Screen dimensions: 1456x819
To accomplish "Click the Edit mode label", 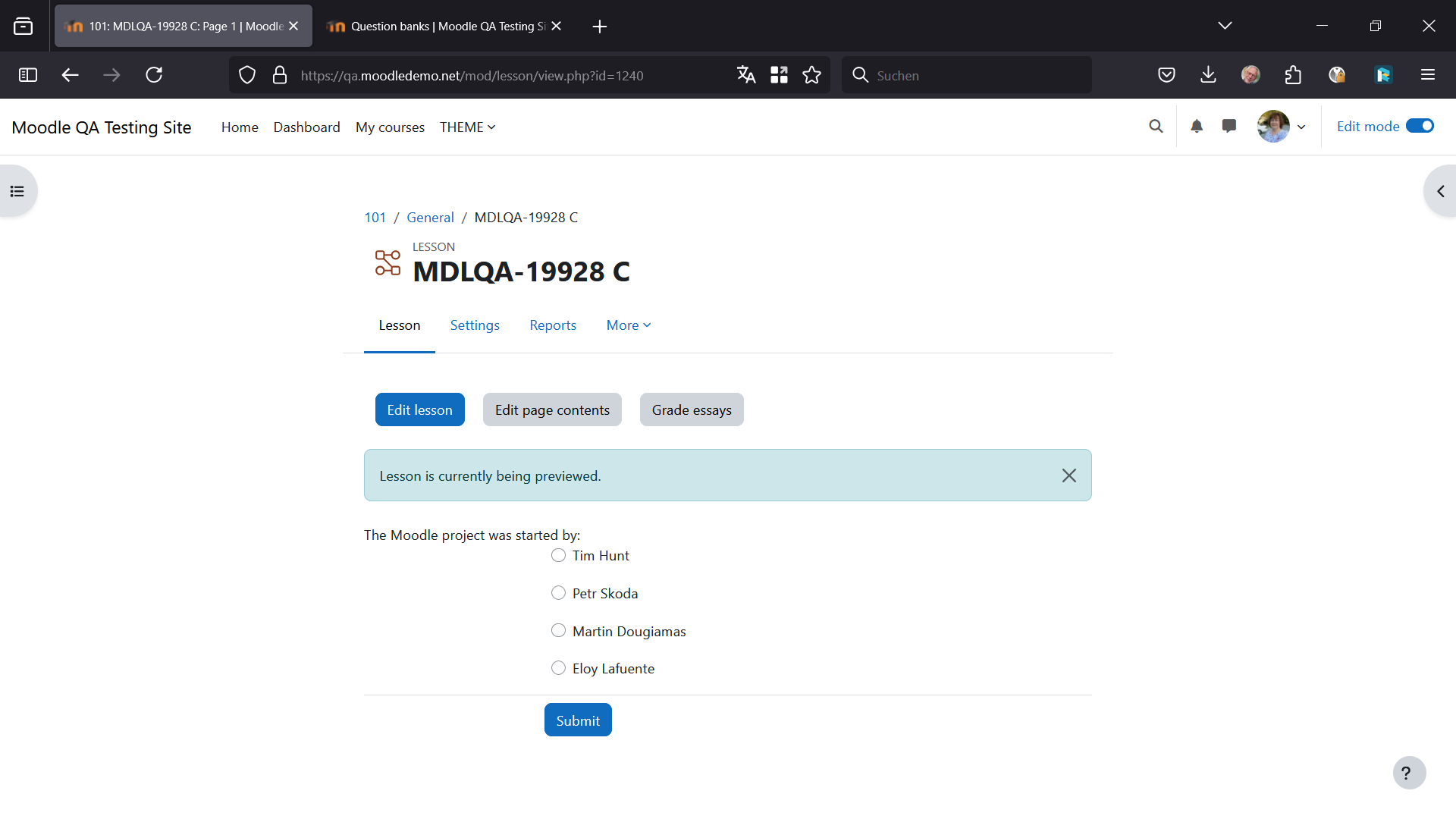I will (x=1368, y=126).
